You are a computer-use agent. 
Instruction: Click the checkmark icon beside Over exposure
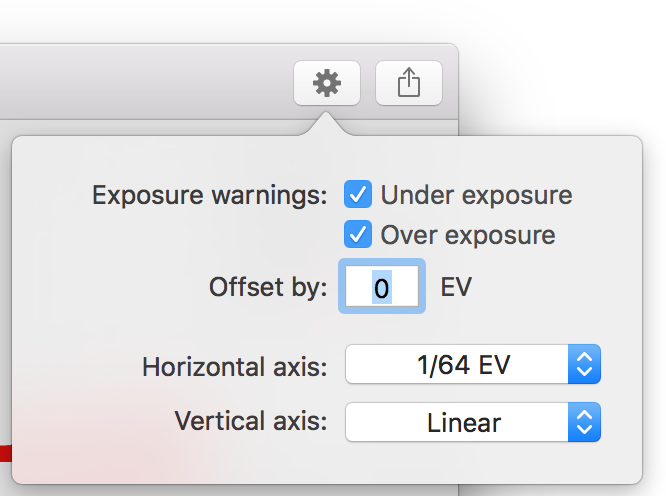tap(358, 234)
